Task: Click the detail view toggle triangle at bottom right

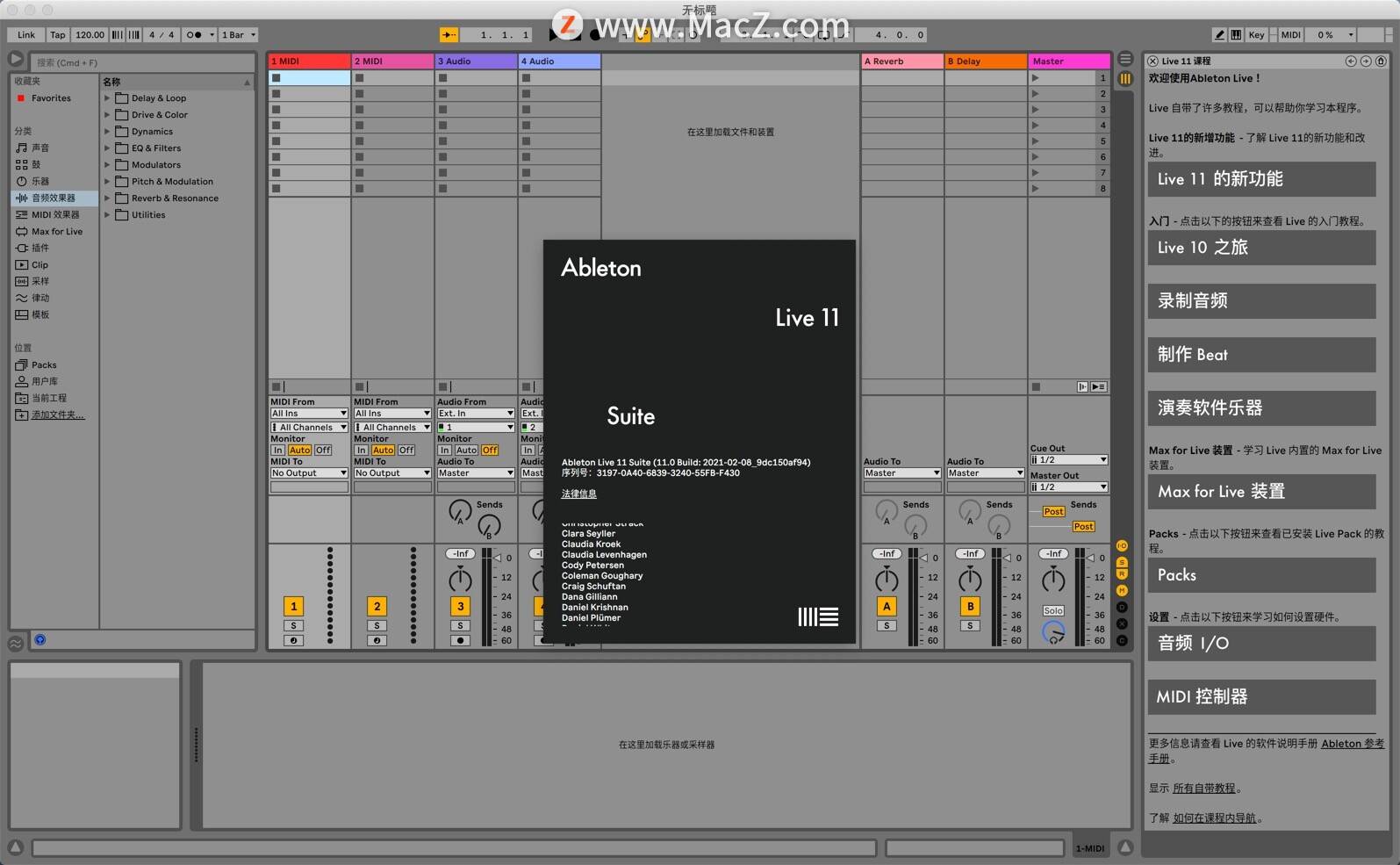Action: tap(1124, 847)
